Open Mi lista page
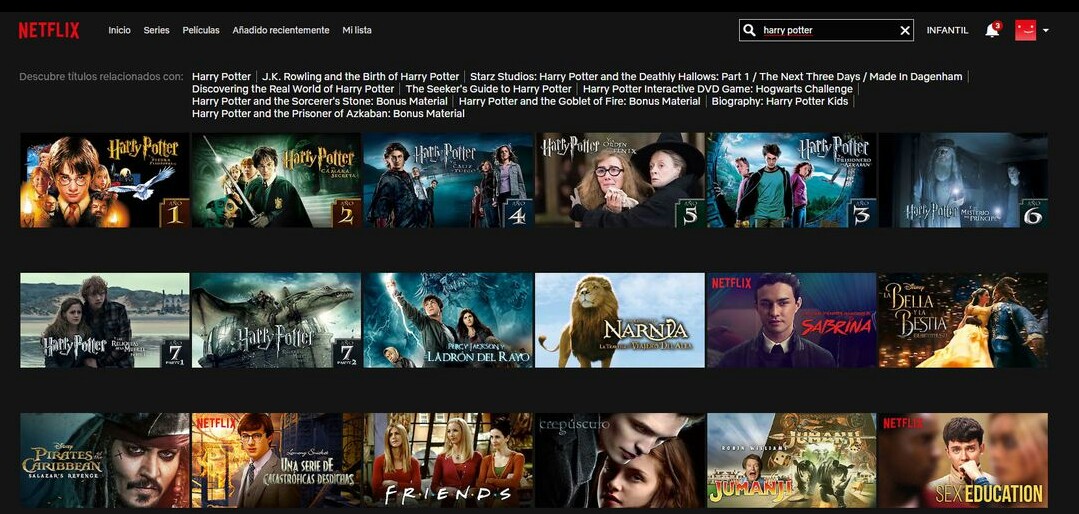 pyautogui.click(x=357, y=30)
